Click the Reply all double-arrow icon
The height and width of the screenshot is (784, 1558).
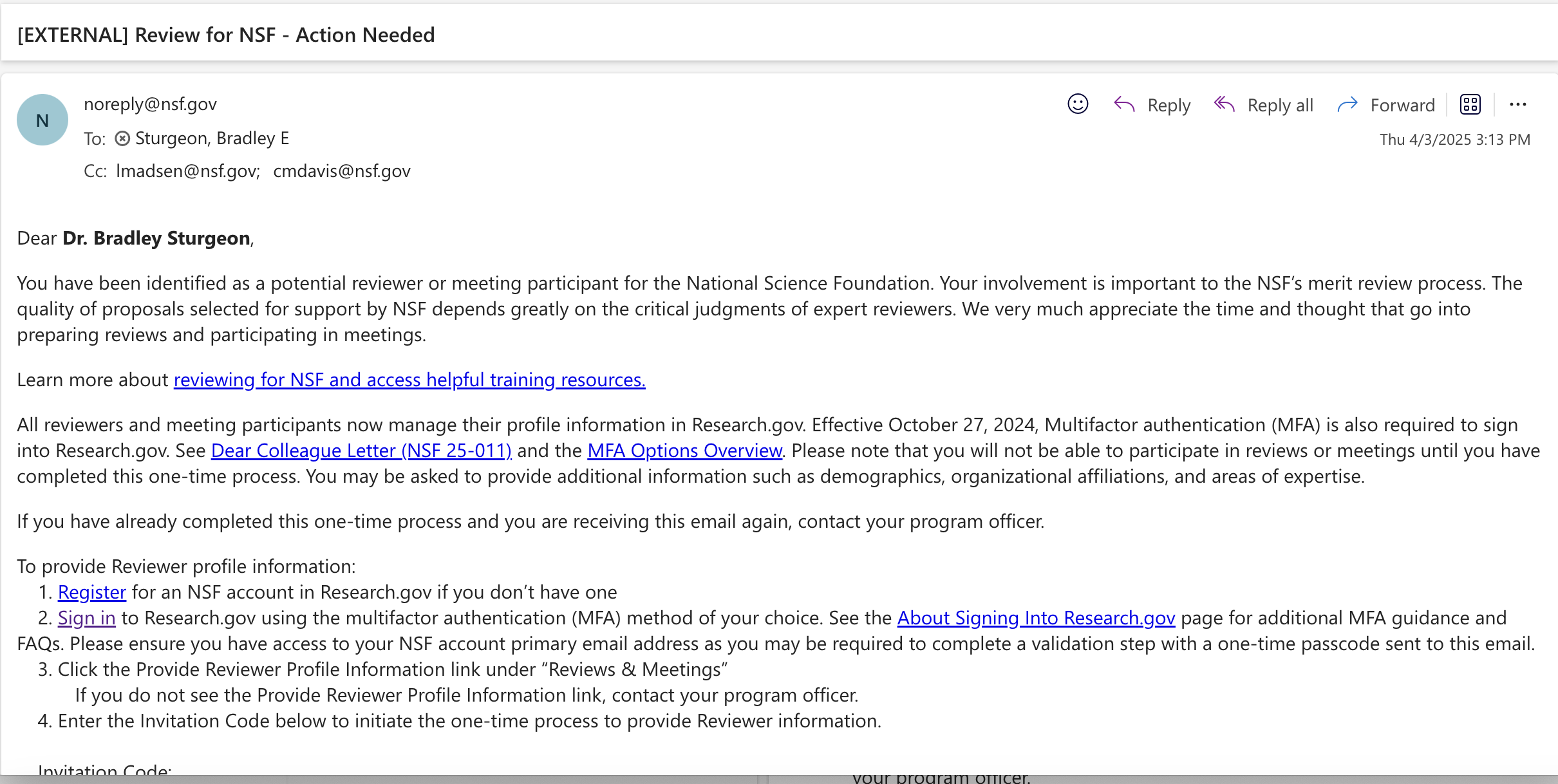[x=1224, y=104]
